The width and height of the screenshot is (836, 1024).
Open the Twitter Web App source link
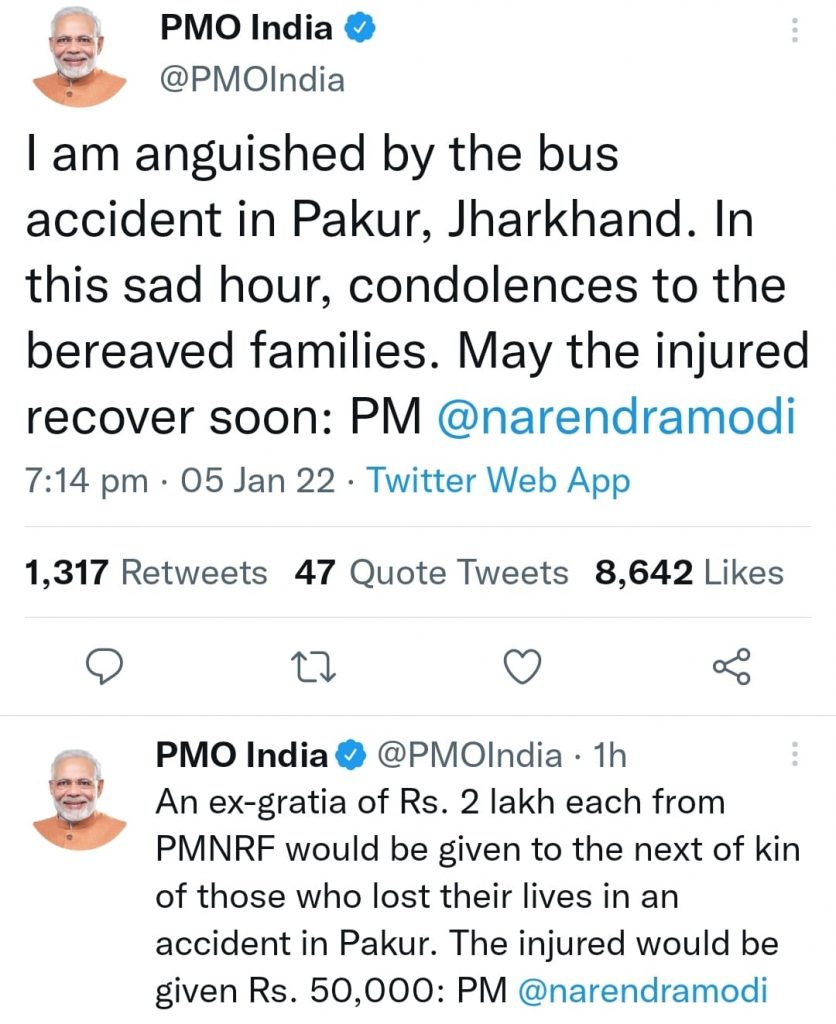tap(498, 482)
